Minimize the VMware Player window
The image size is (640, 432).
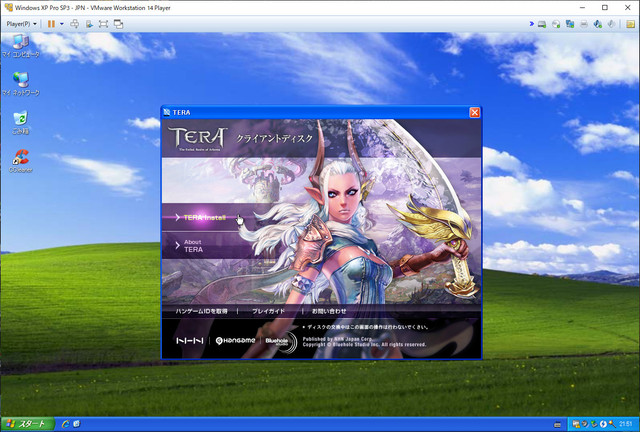tap(583, 7)
